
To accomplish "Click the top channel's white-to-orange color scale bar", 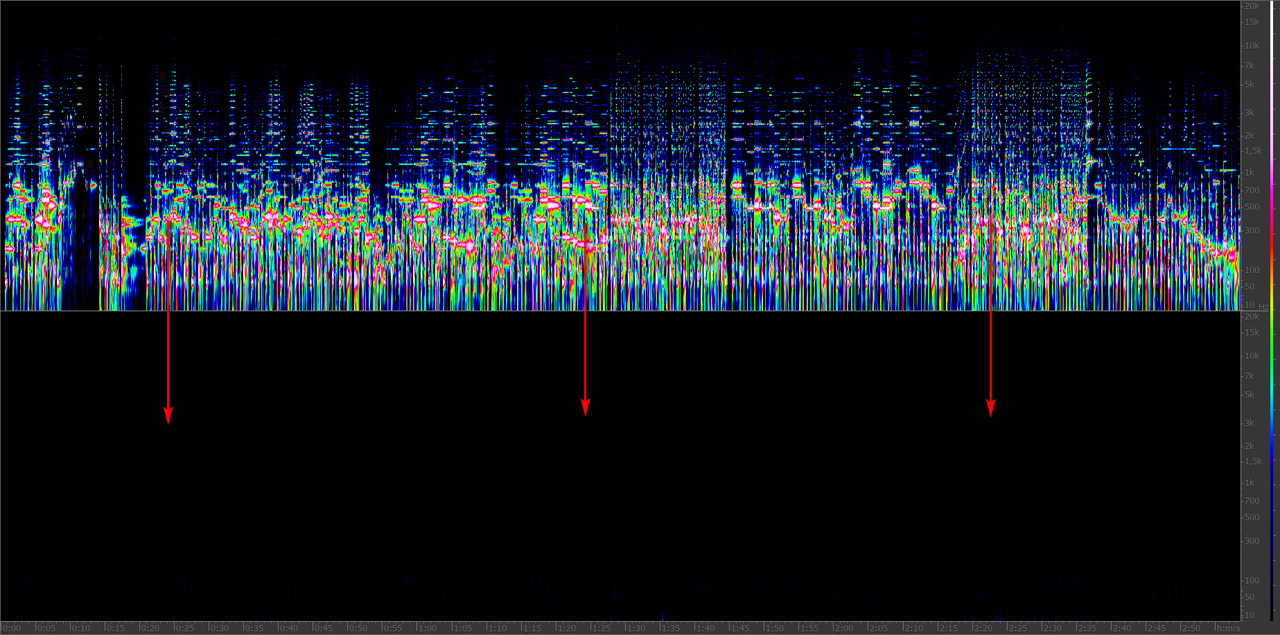I will pyautogui.click(x=1274, y=155).
